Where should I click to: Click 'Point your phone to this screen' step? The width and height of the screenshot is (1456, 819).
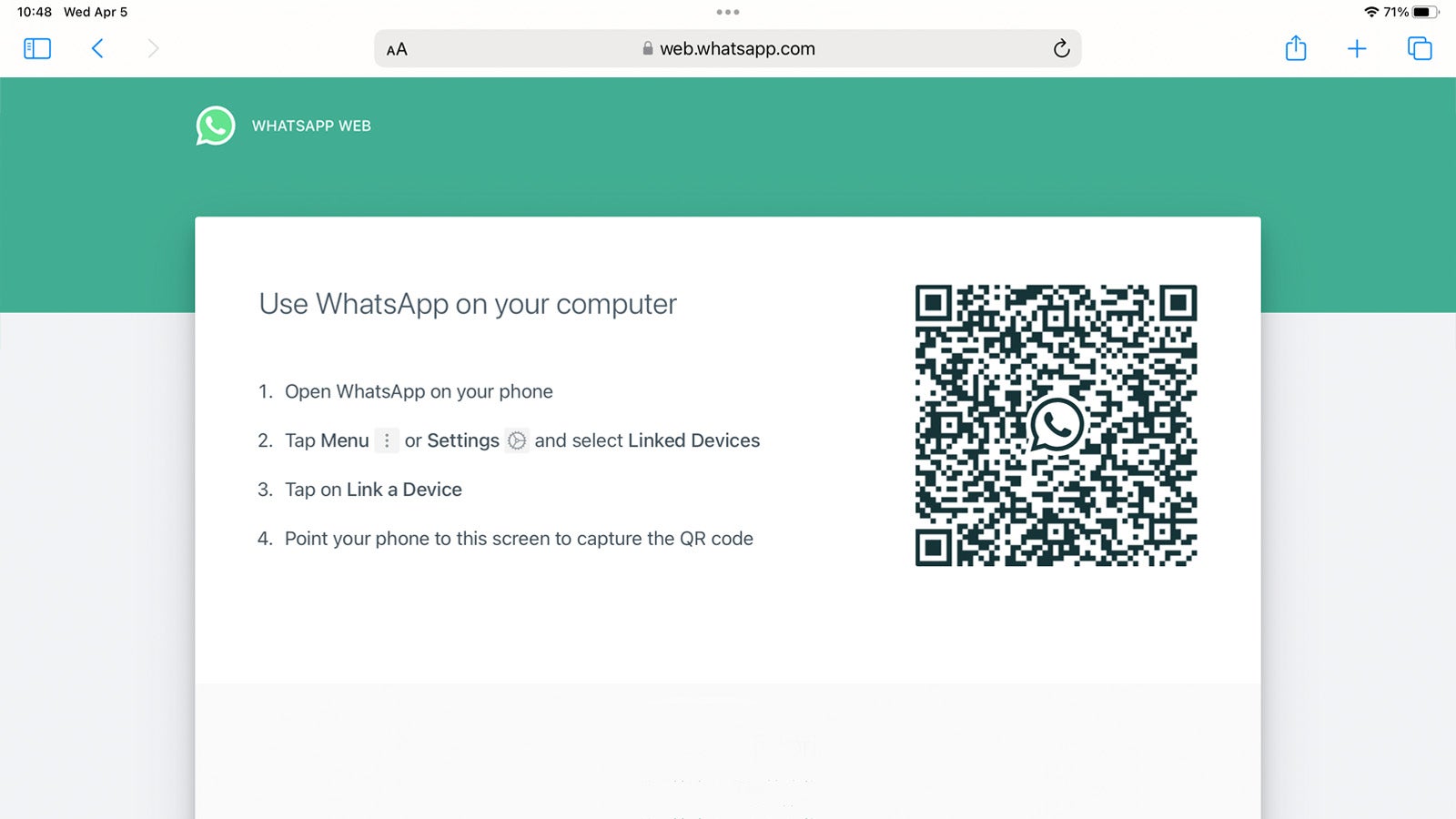(x=519, y=539)
